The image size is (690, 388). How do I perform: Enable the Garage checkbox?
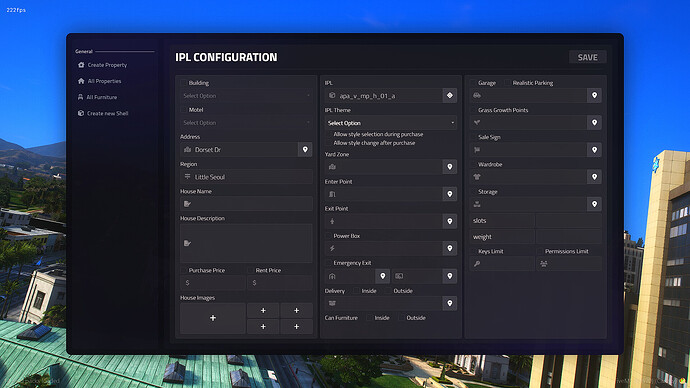click(473, 83)
